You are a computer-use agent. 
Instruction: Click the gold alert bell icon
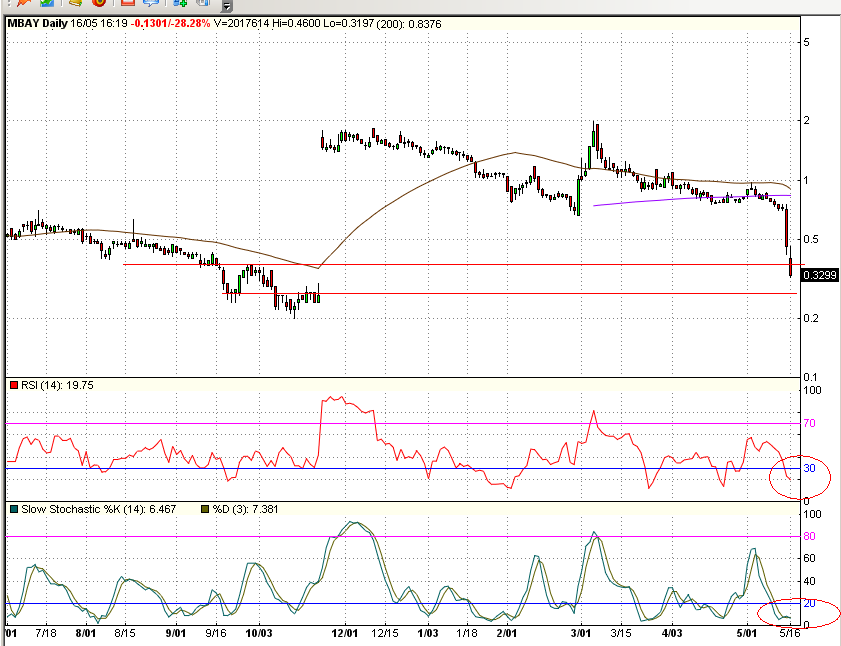pos(75,6)
